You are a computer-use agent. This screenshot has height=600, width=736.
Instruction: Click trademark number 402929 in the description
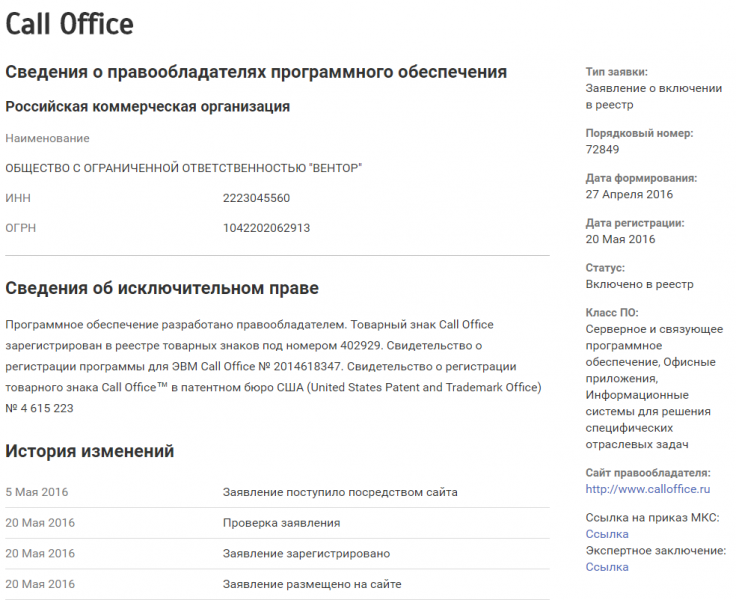(360, 346)
